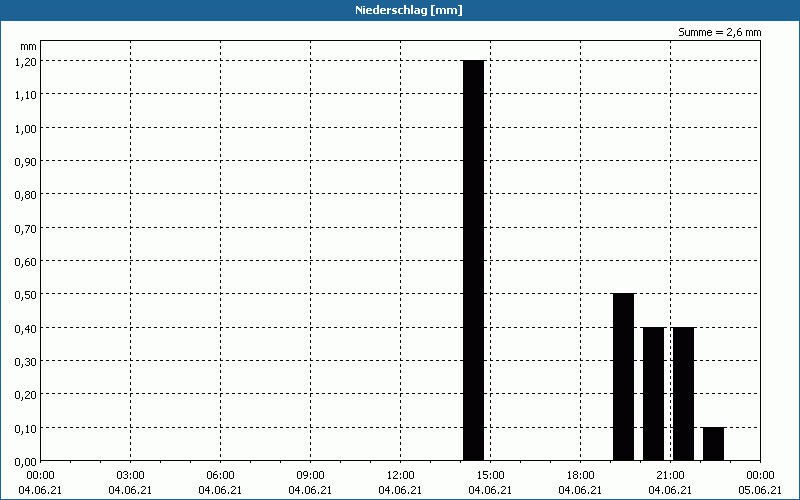Click the 1,10 y-axis label

pyautogui.click(x=26, y=94)
